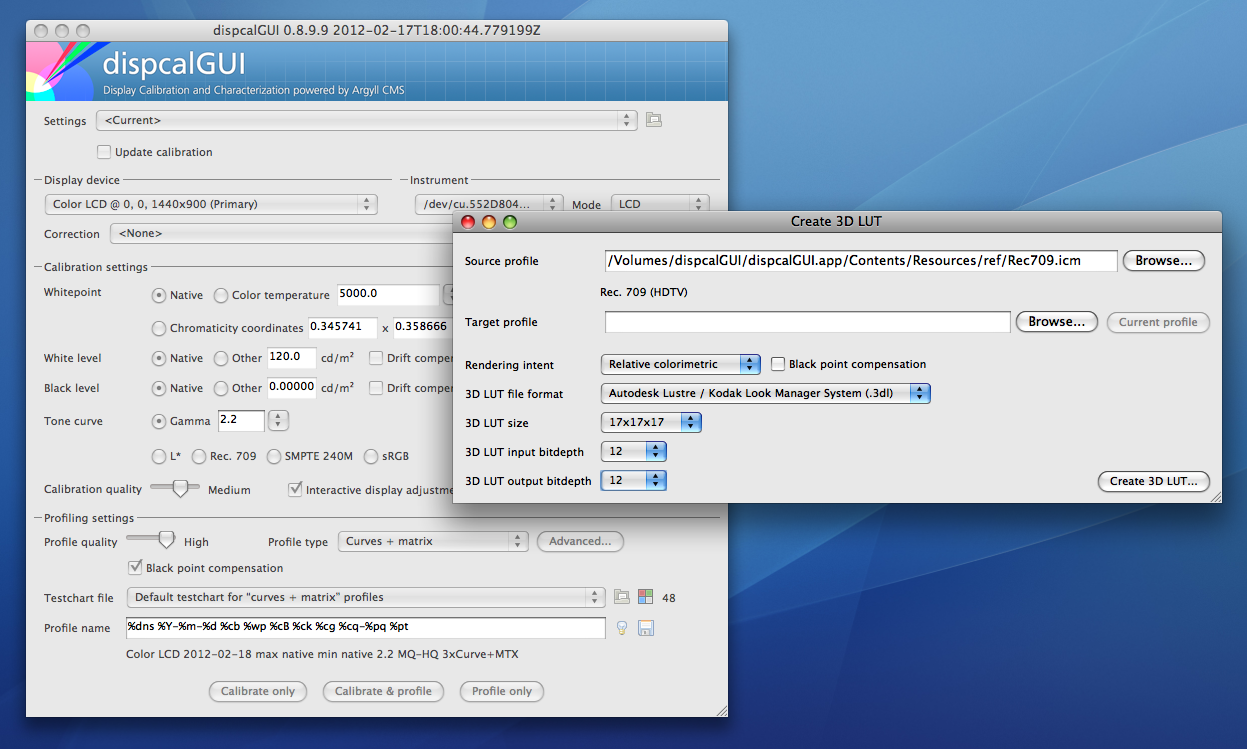Click the chromaticity x coordinate field
Image resolution: width=1247 pixels, height=749 pixels.
click(342, 327)
